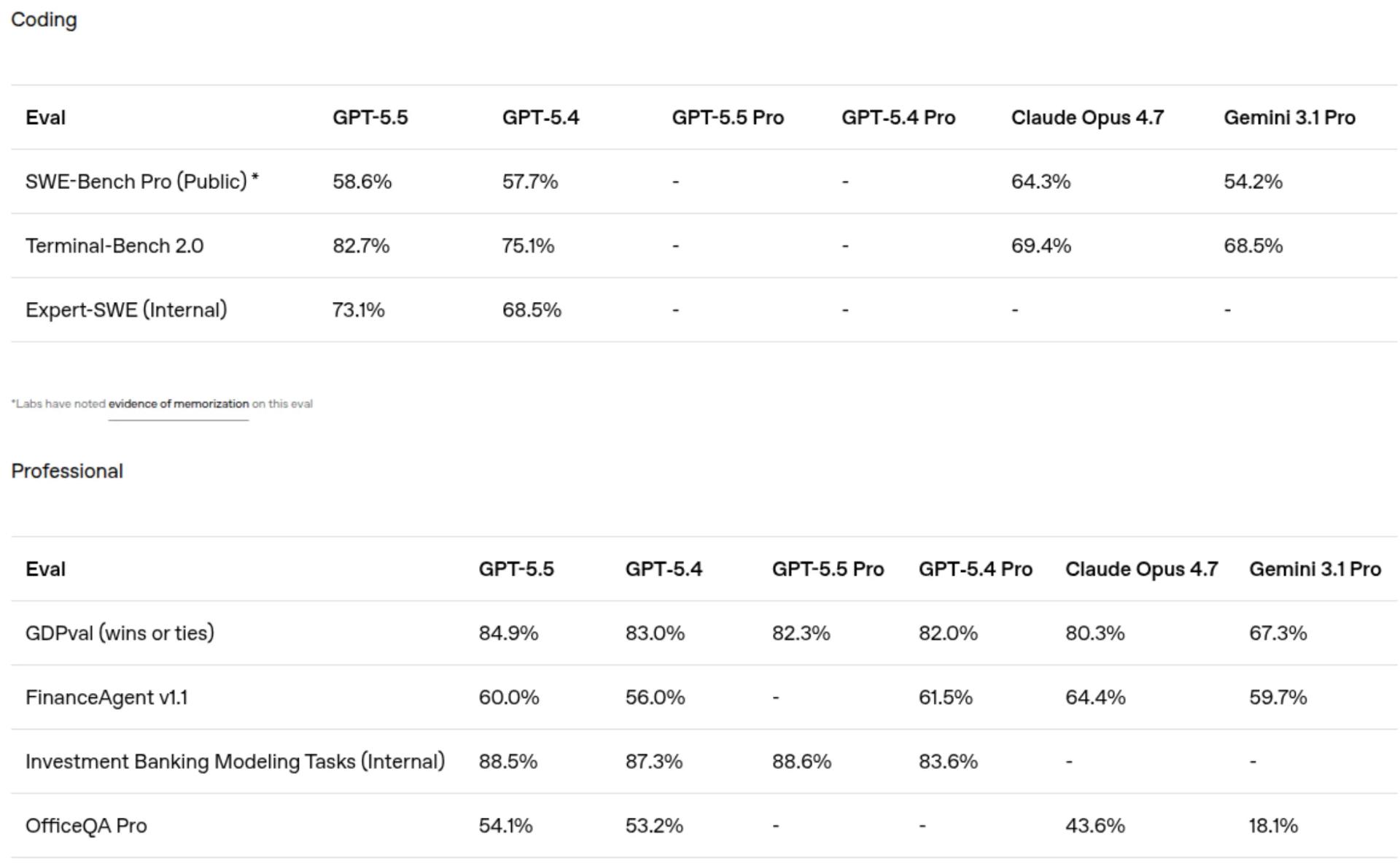Click Claude Opus 4.7 header in Coding table
1400x866 pixels.
click(x=1087, y=118)
